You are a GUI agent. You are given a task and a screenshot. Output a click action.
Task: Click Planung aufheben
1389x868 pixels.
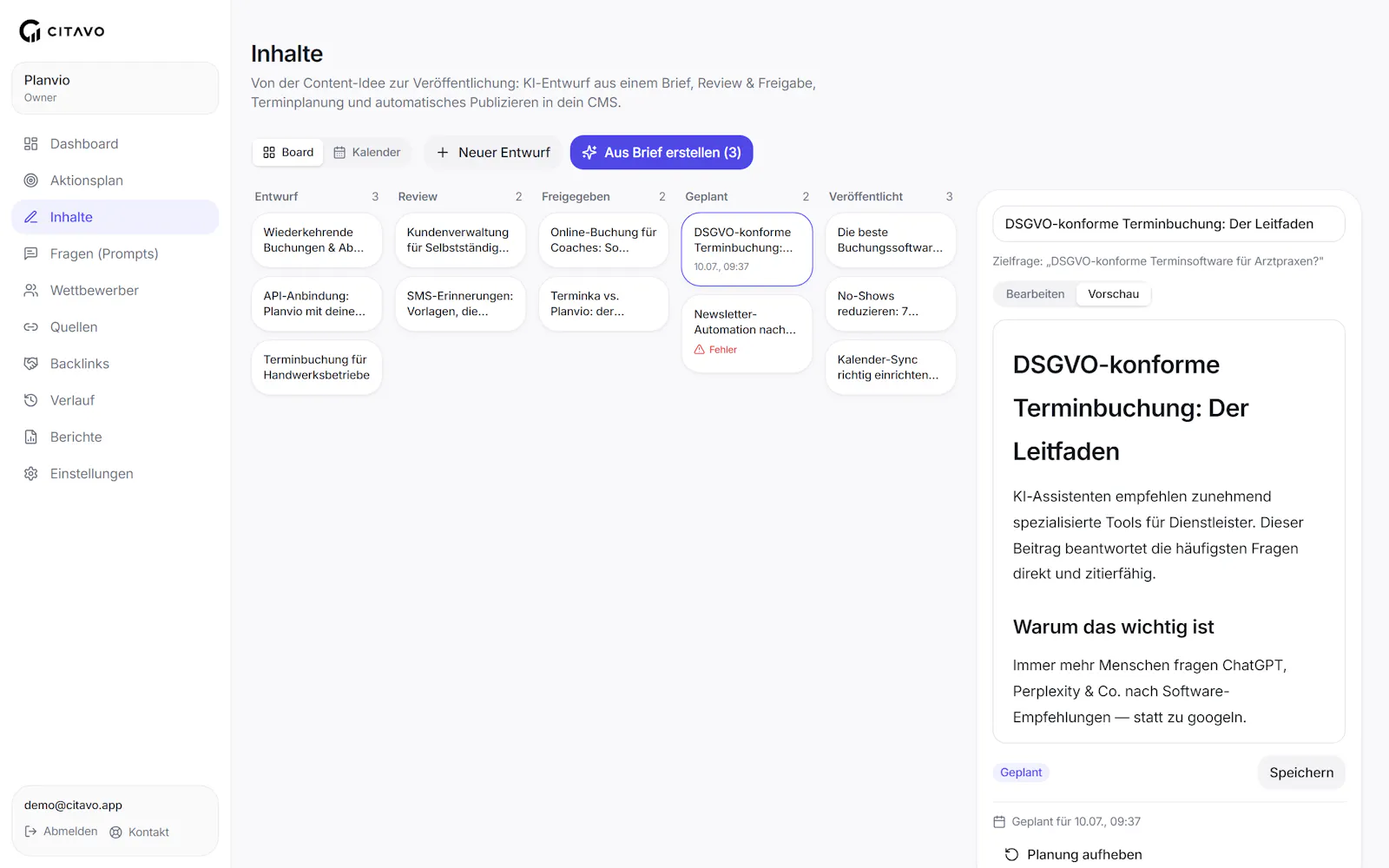pyautogui.click(x=1074, y=855)
